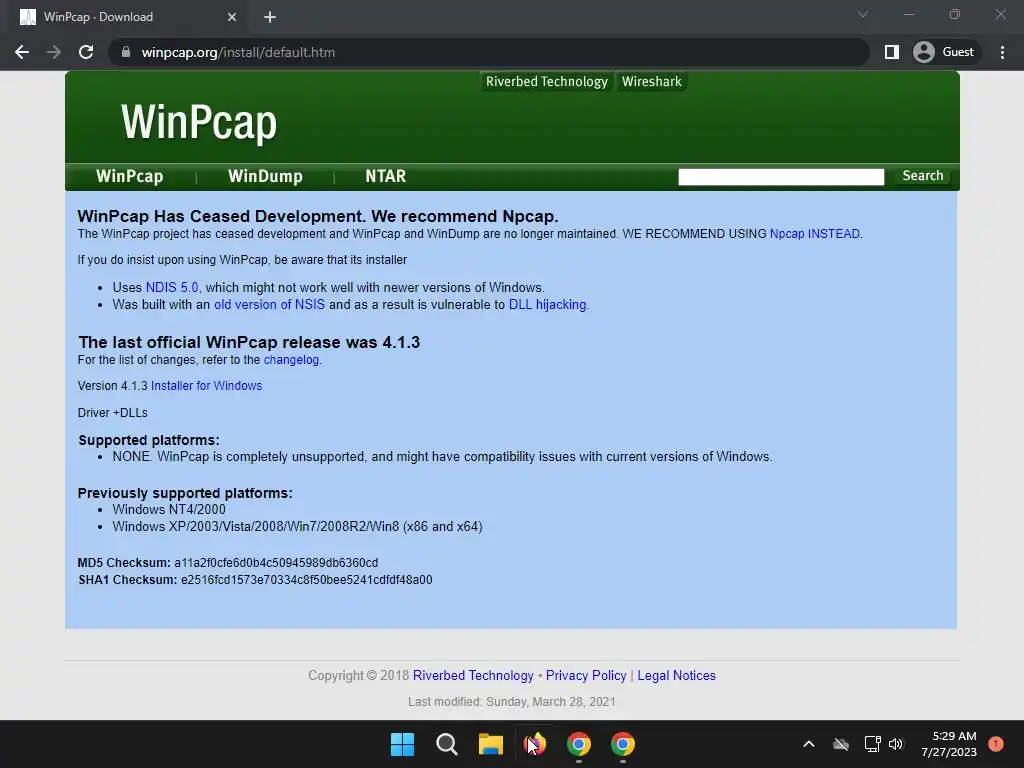The image size is (1024, 768).
Task: Open the changelog link
Action: tap(291, 360)
